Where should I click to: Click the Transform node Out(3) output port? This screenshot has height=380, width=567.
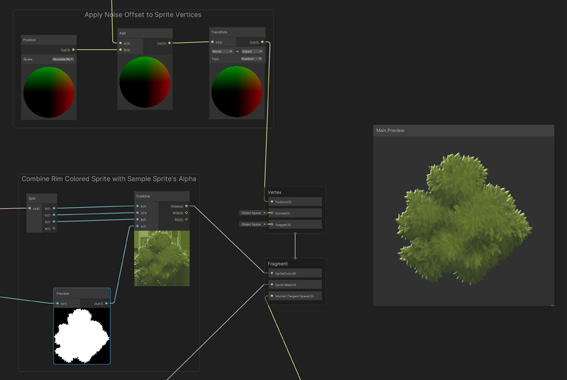click(263, 42)
